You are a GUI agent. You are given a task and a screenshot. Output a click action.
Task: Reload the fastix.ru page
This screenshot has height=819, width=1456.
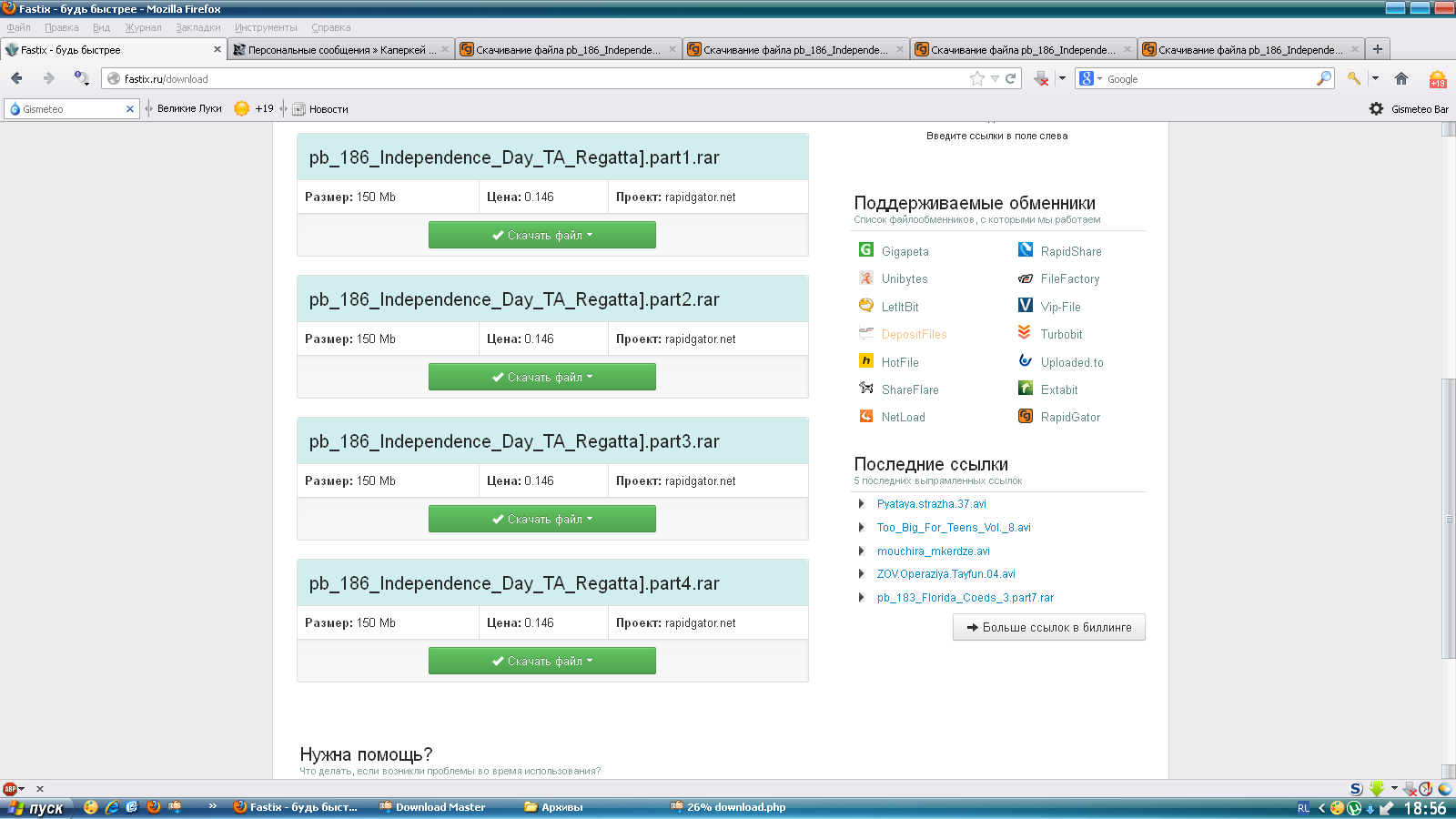click(x=1010, y=78)
